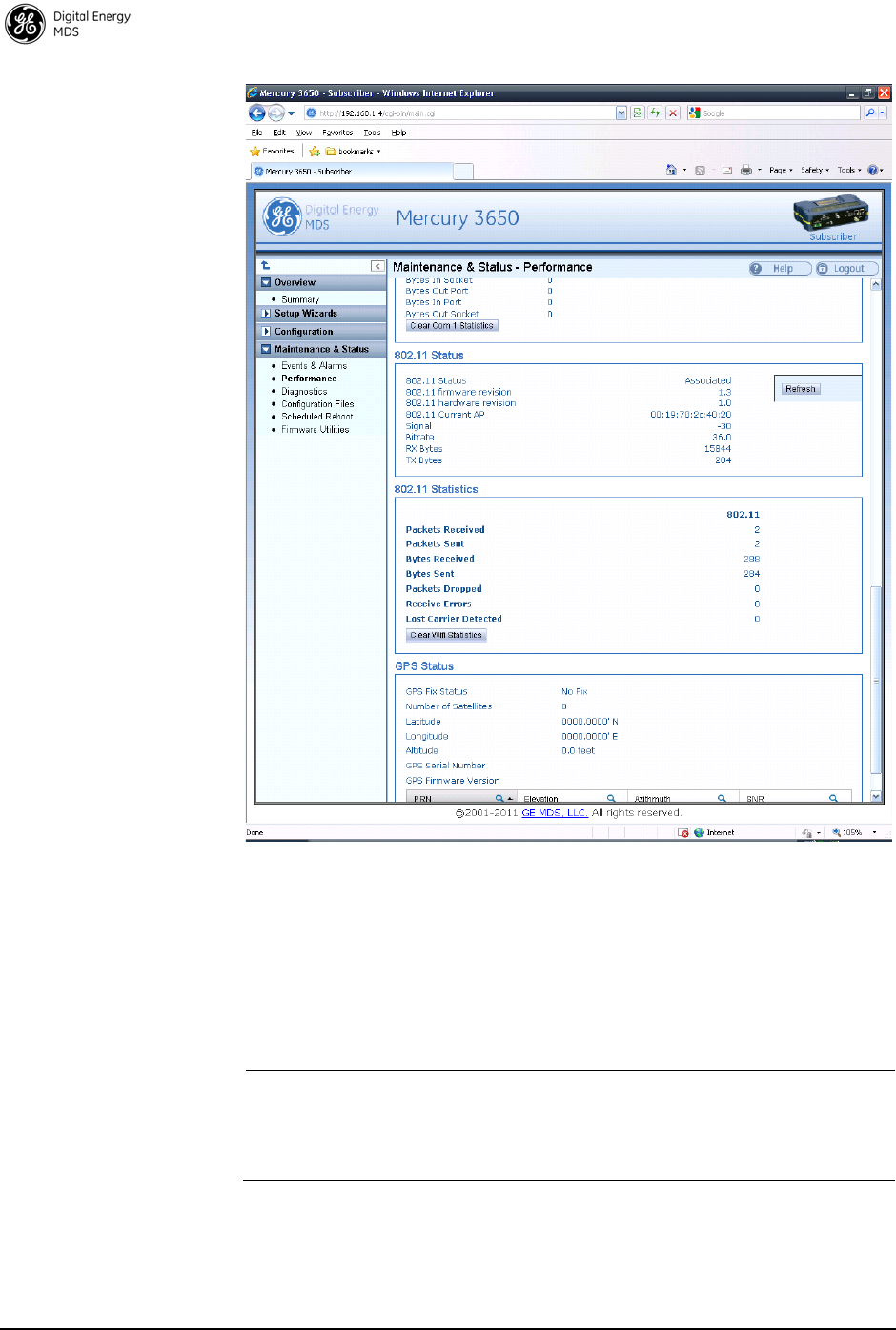Image resolution: width=896 pixels, height=1330 pixels.
Task: Open the Favorites menu
Action: pyautogui.click(x=337, y=133)
